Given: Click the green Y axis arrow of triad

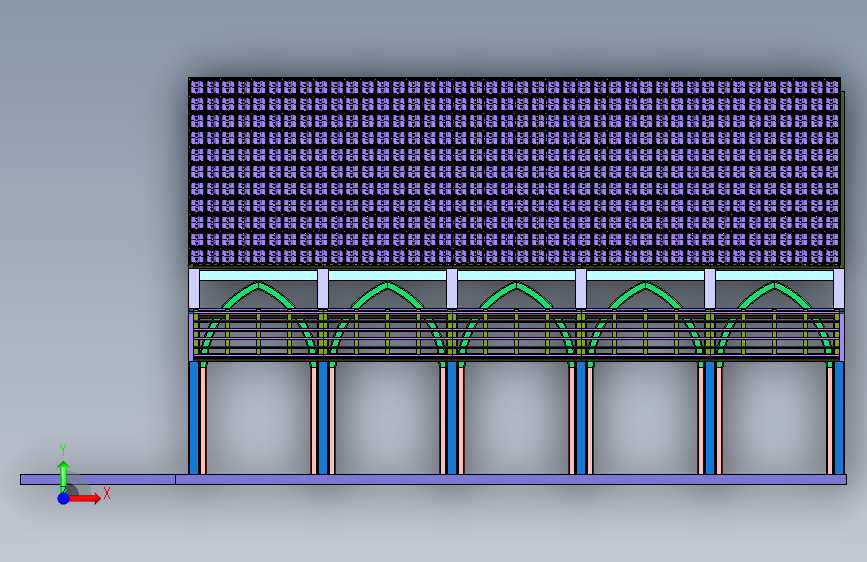Looking at the screenshot, I should coord(63,476).
